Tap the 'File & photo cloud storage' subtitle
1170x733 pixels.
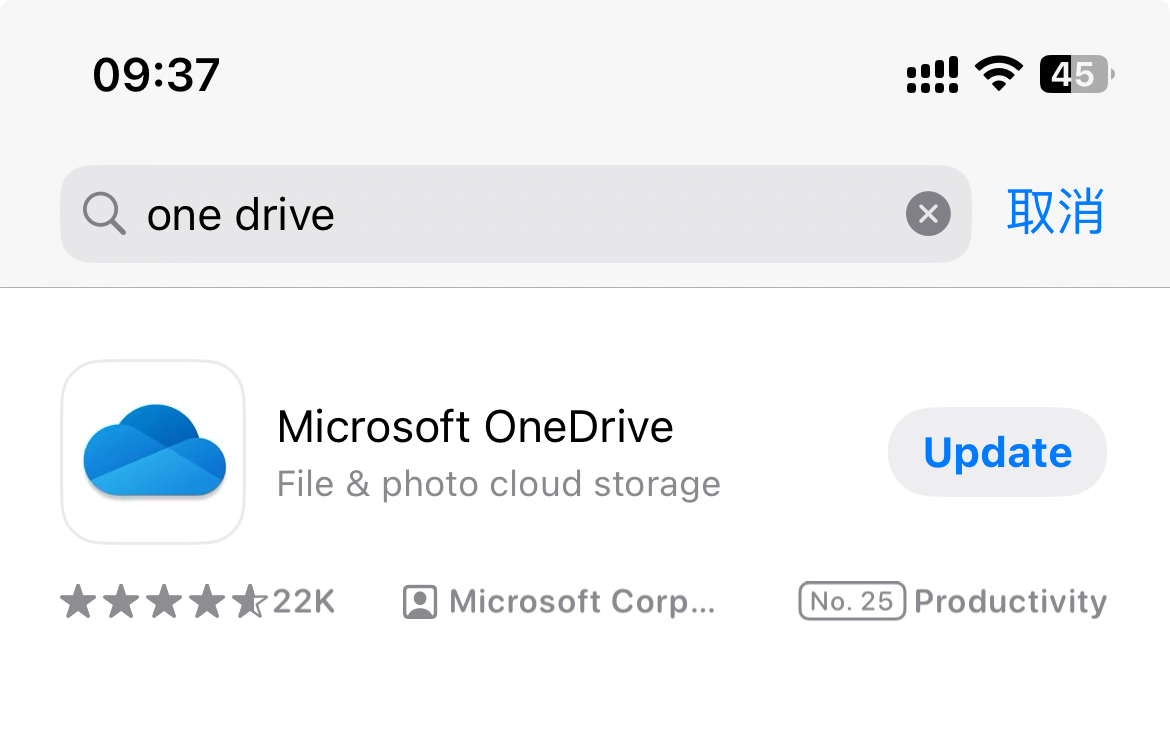(x=498, y=484)
